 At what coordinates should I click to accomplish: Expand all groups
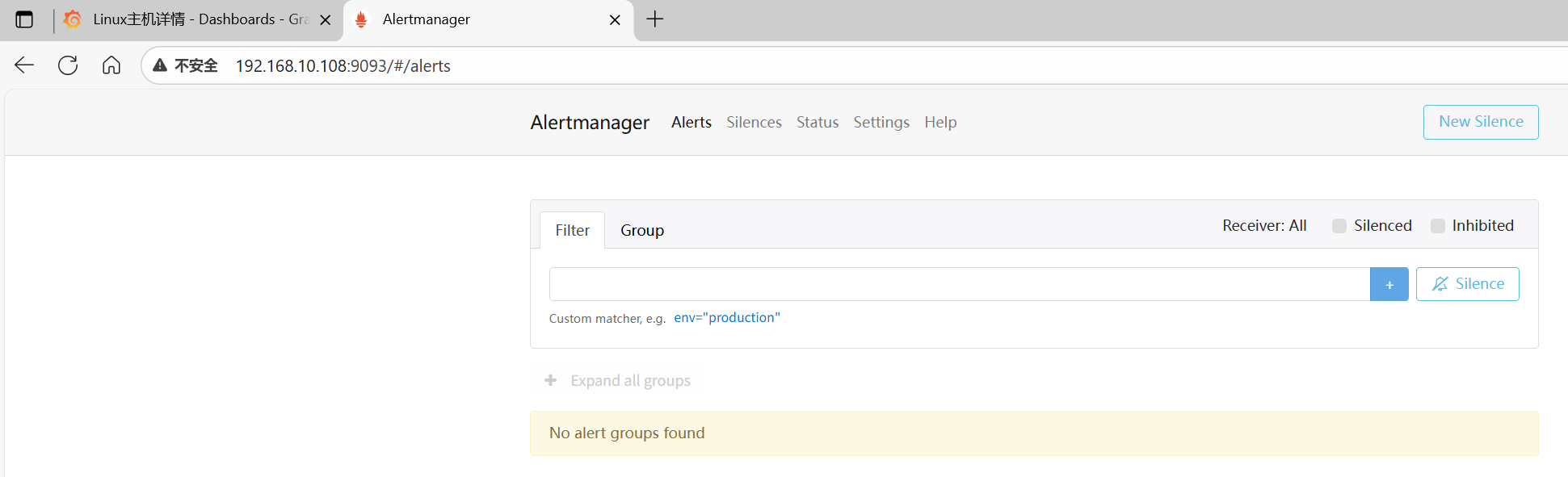618,380
